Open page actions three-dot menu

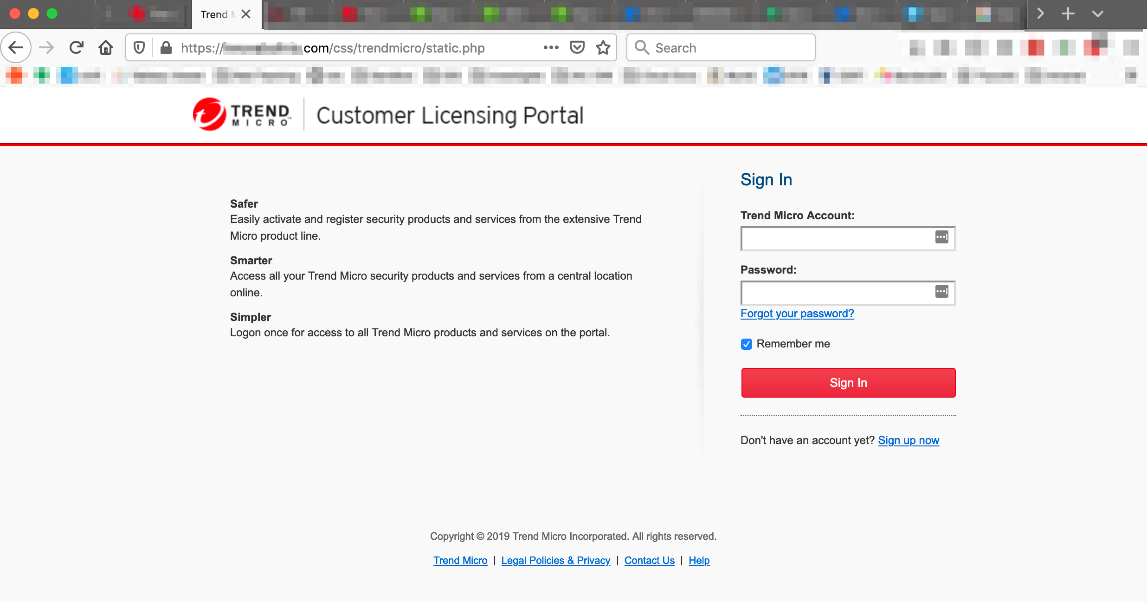(551, 48)
